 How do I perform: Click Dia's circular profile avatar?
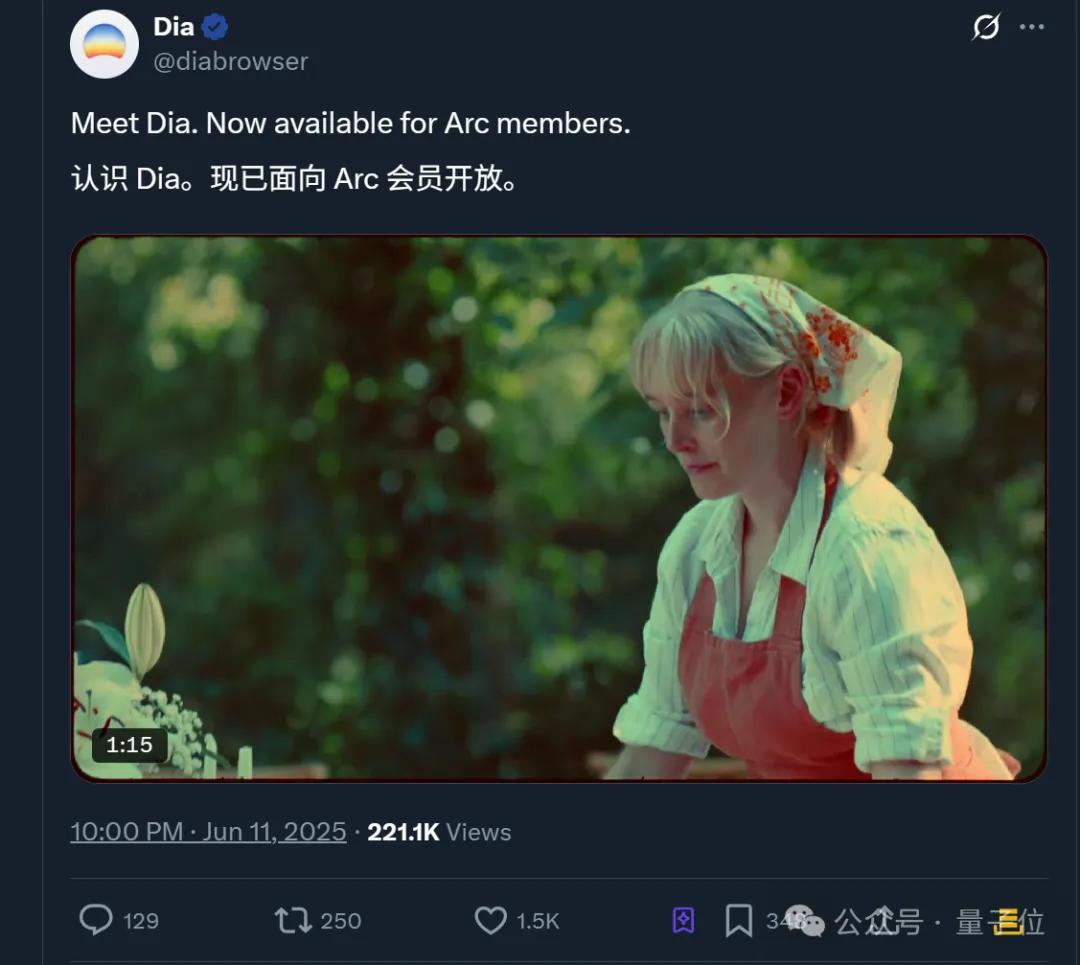104,44
